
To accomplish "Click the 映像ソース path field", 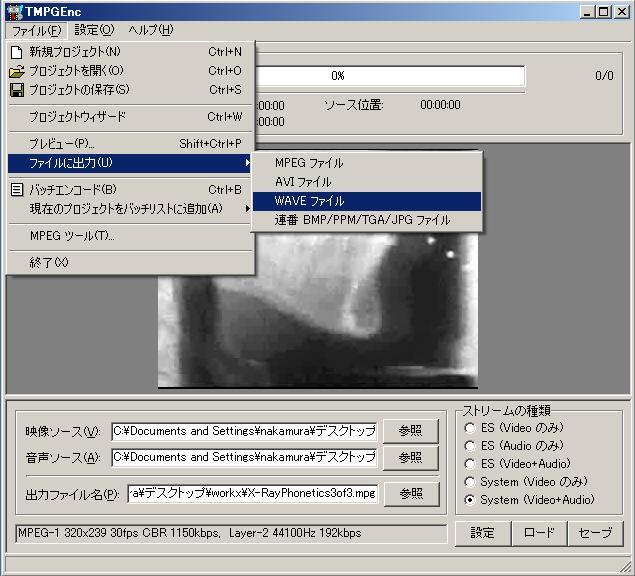I will pos(245,431).
